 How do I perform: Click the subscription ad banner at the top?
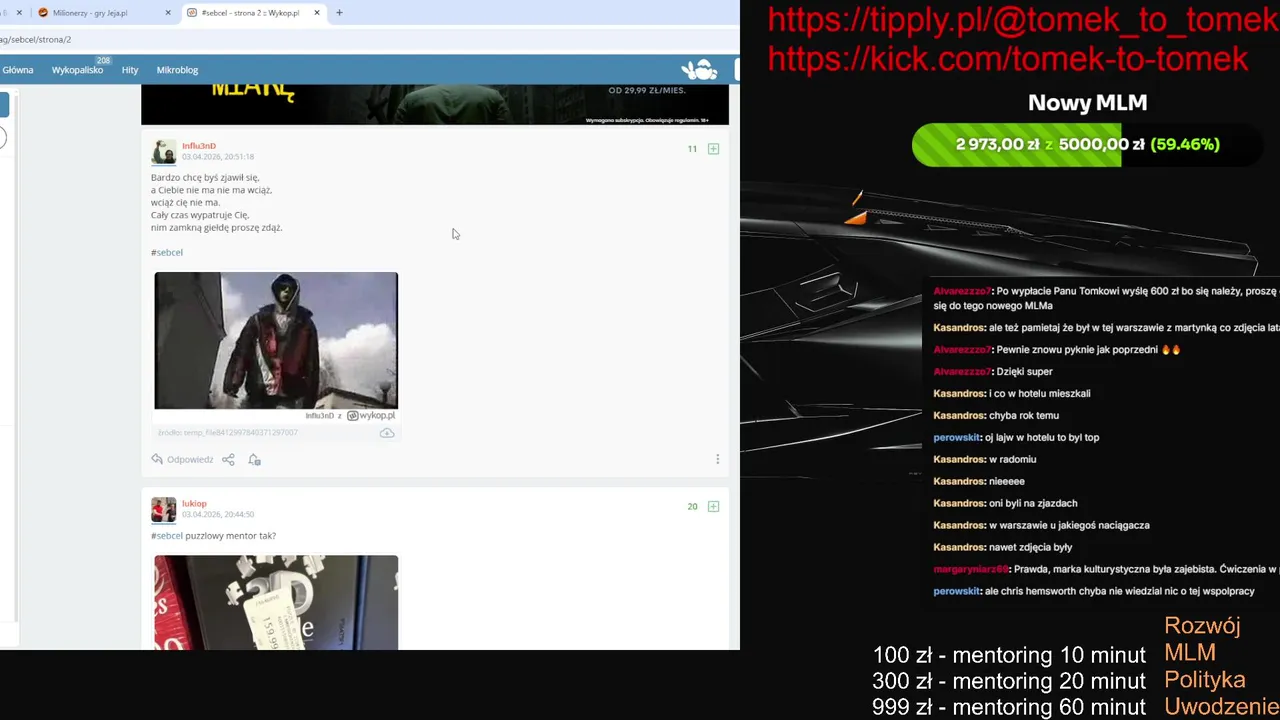[435, 105]
